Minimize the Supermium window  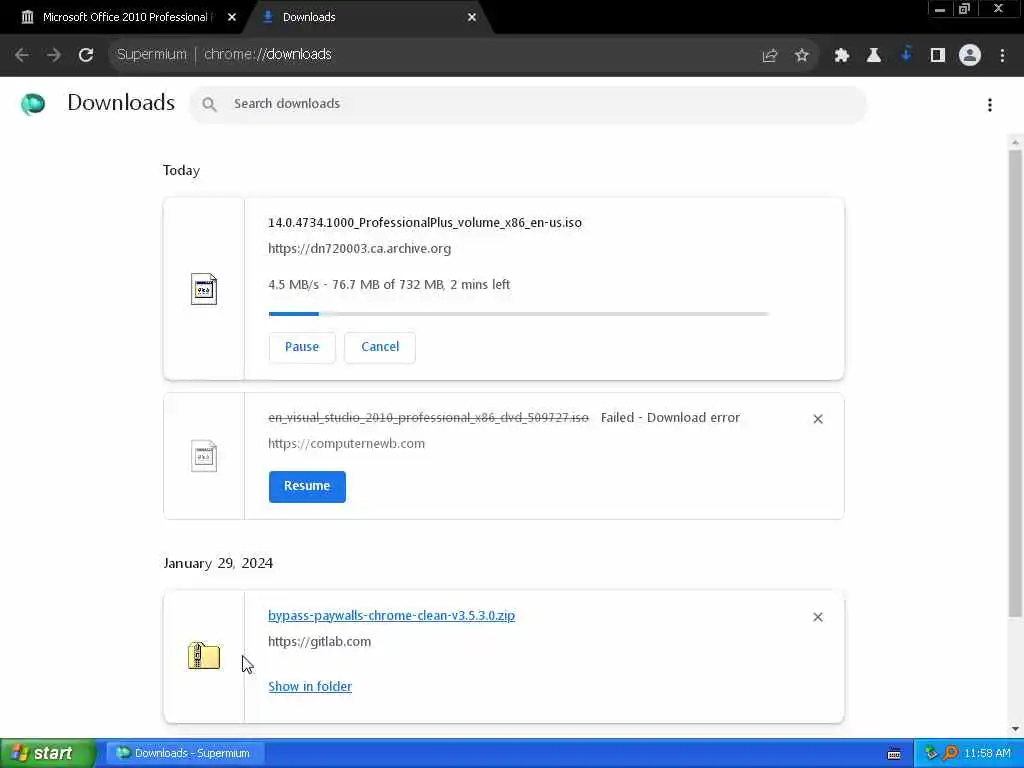tap(940, 9)
